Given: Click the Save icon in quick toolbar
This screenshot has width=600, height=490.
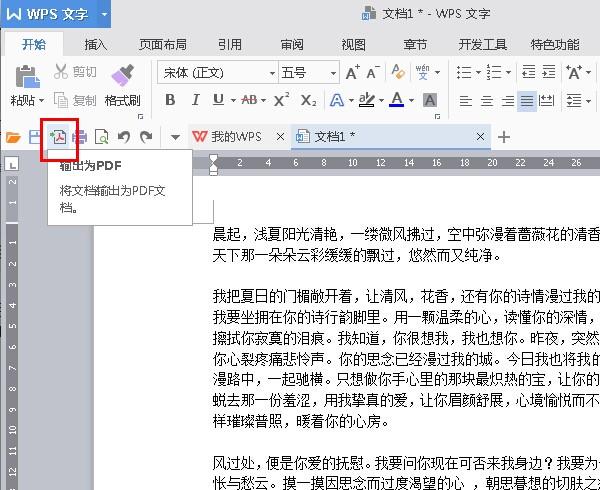Looking at the screenshot, I should pos(37,137).
